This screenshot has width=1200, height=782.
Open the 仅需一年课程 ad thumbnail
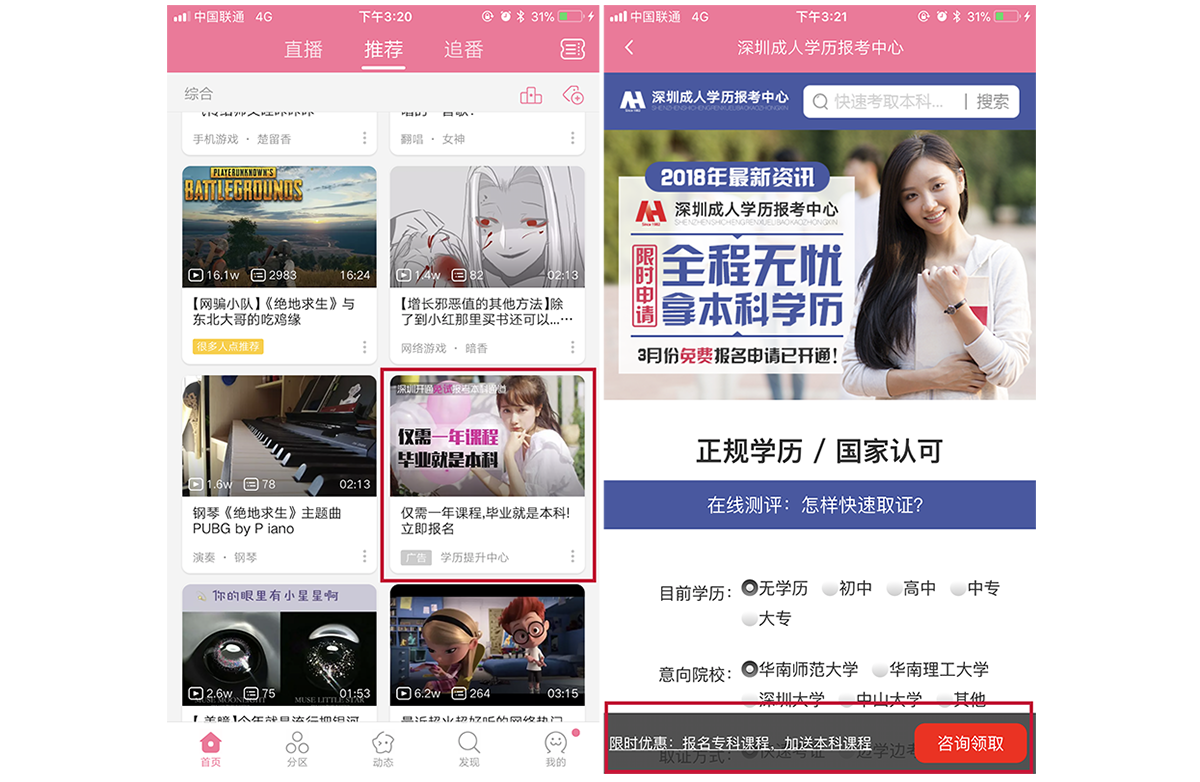point(487,437)
